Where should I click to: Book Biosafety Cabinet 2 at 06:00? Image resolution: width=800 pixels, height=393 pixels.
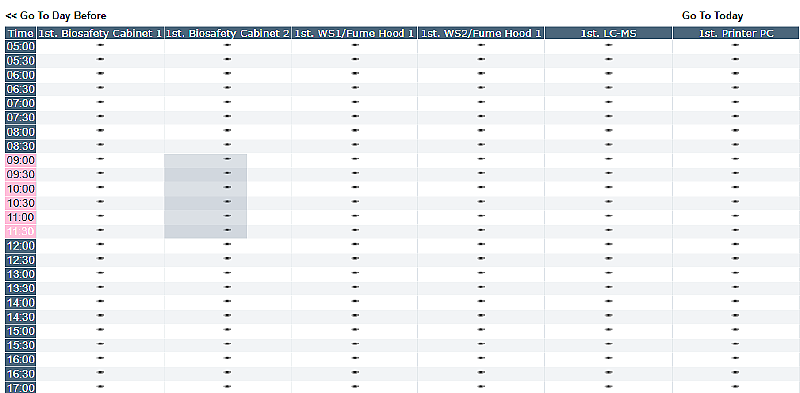tap(228, 73)
